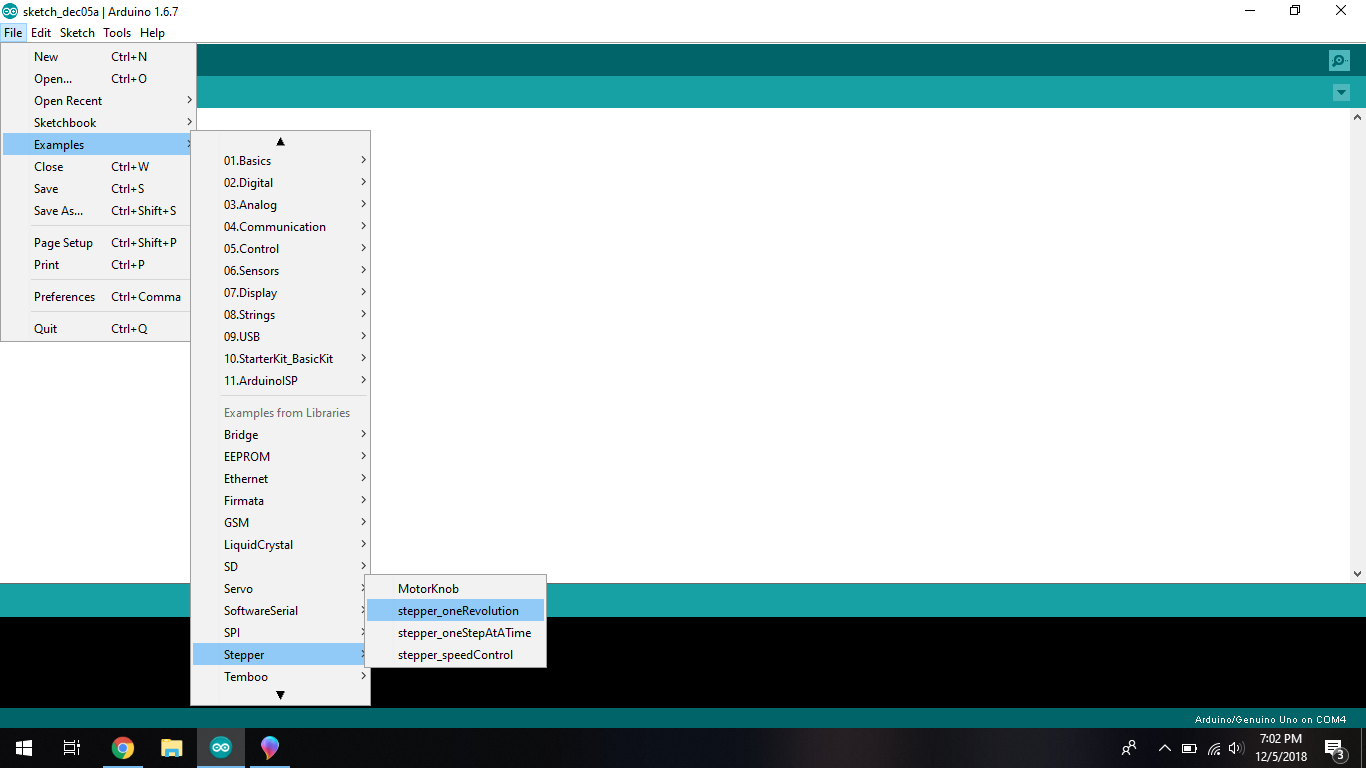The image size is (1366, 768).
Task: Click the editor scrollbar down arrow
Action: click(1357, 574)
